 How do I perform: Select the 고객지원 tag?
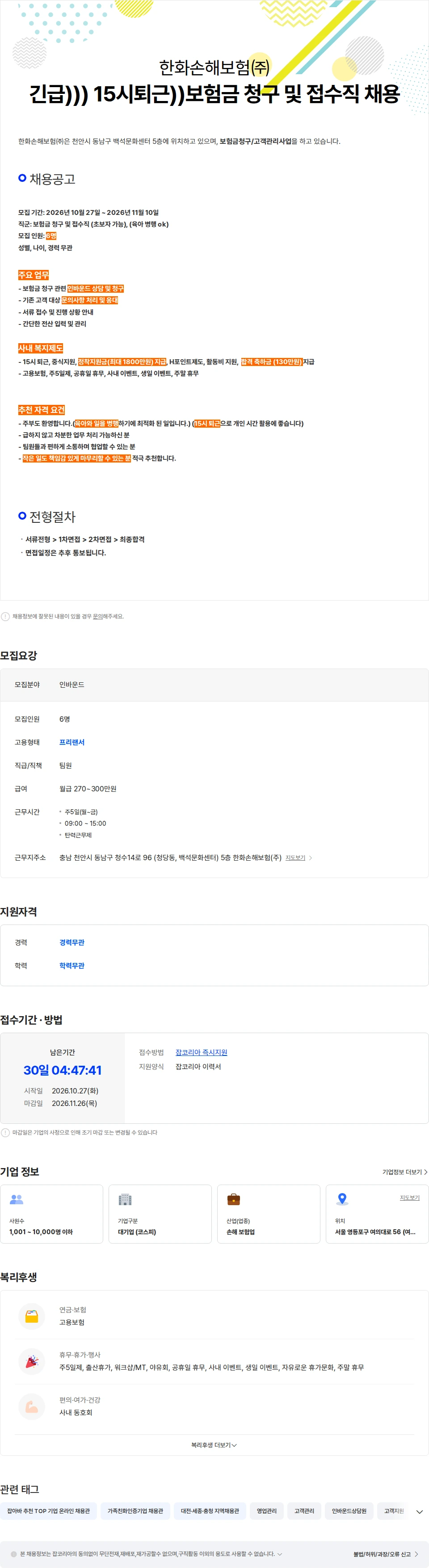pyautogui.click(x=394, y=1511)
